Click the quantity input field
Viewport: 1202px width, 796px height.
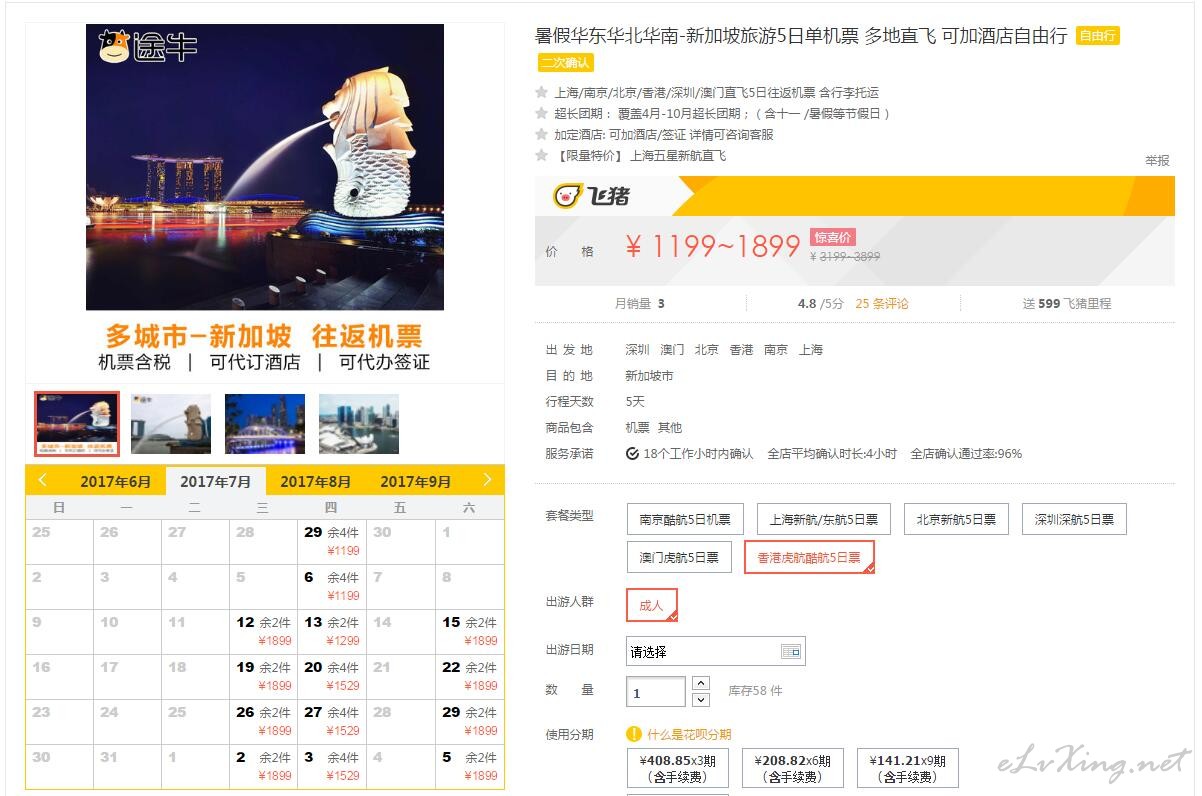point(656,692)
